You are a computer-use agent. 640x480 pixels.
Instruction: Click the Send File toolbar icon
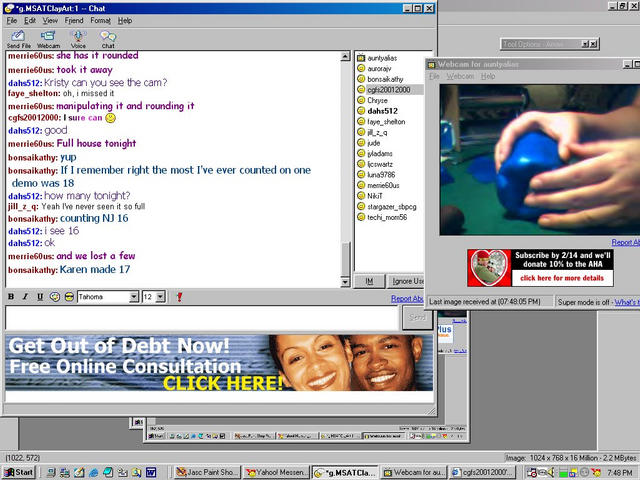coord(18,39)
